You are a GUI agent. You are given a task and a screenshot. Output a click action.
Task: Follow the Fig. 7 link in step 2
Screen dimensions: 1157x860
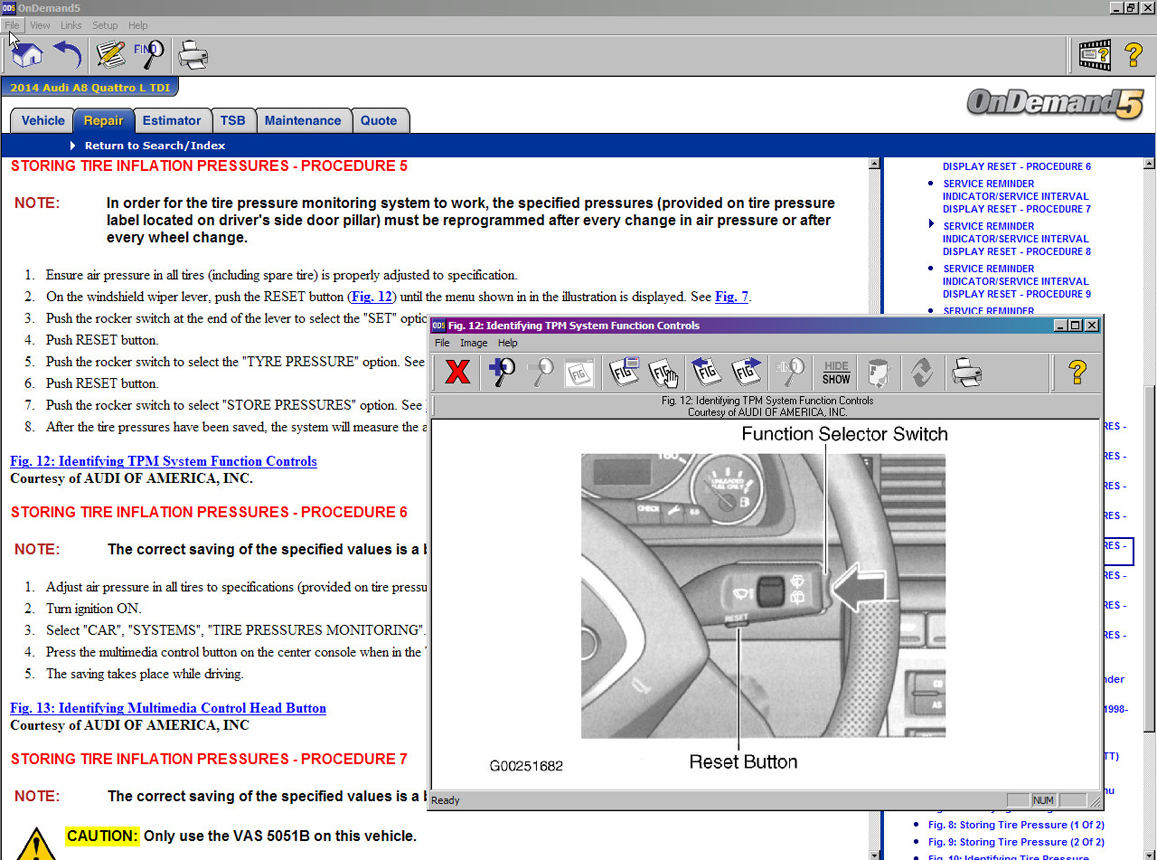click(731, 297)
